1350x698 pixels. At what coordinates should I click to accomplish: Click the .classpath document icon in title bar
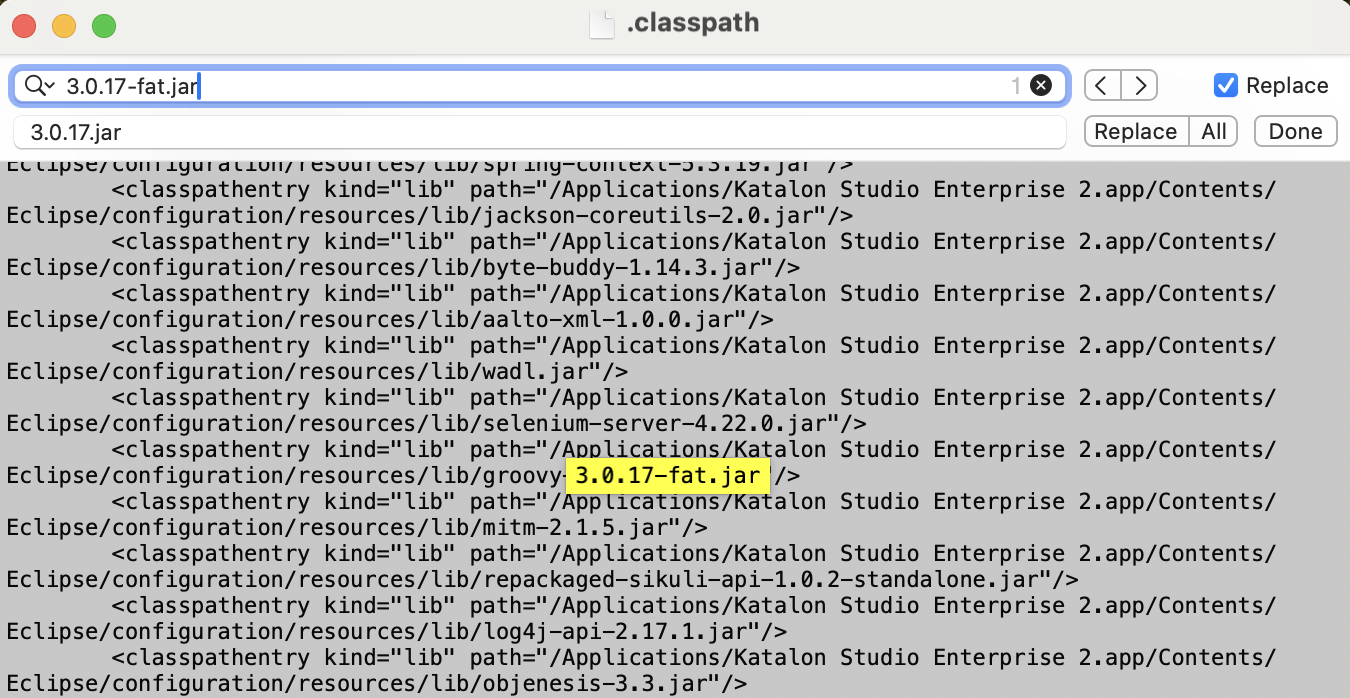601,23
